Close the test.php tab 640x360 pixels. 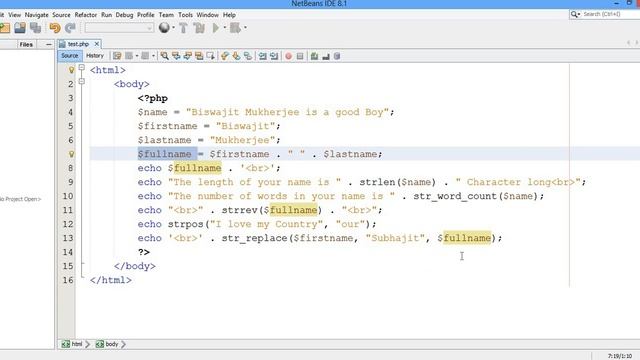(97, 44)
